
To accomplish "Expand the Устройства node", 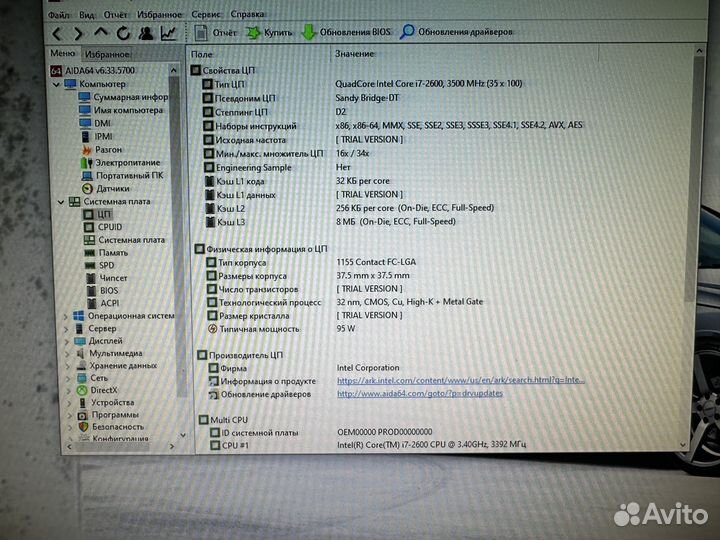I will click(69, 403).
